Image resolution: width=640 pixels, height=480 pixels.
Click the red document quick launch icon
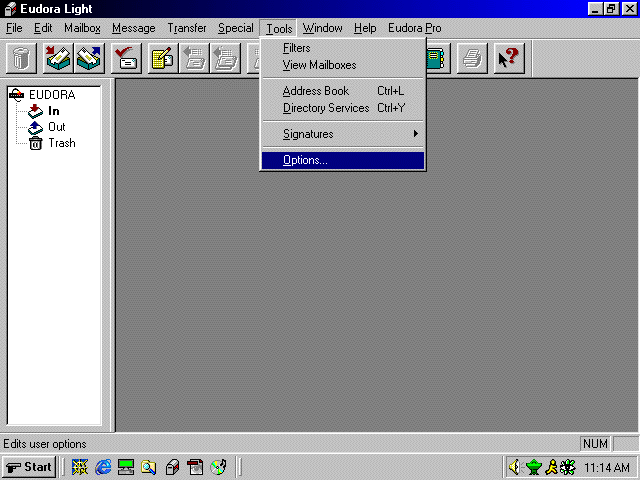click(x=195, y=467)
